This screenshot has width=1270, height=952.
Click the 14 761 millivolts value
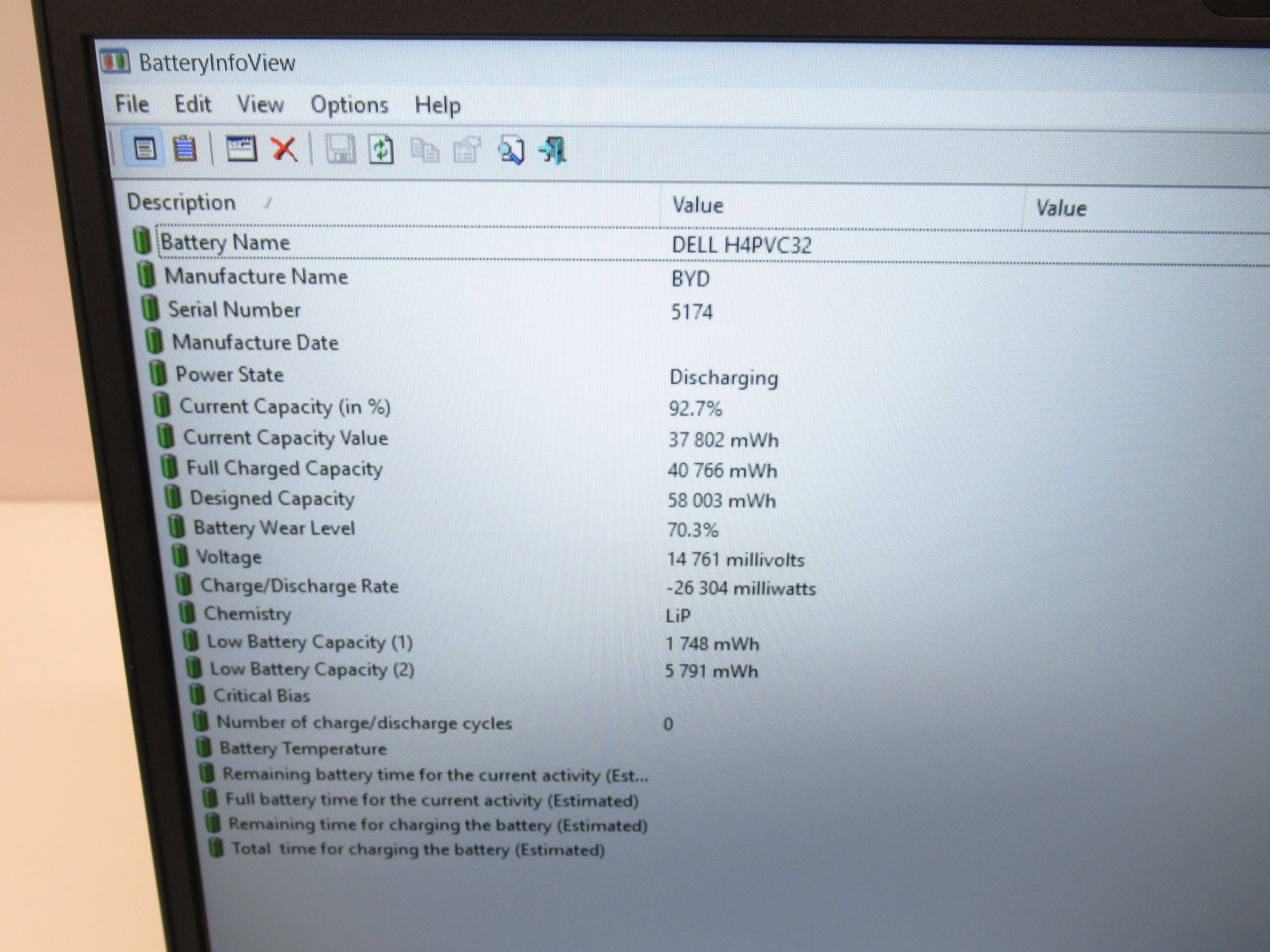[735, 560]
